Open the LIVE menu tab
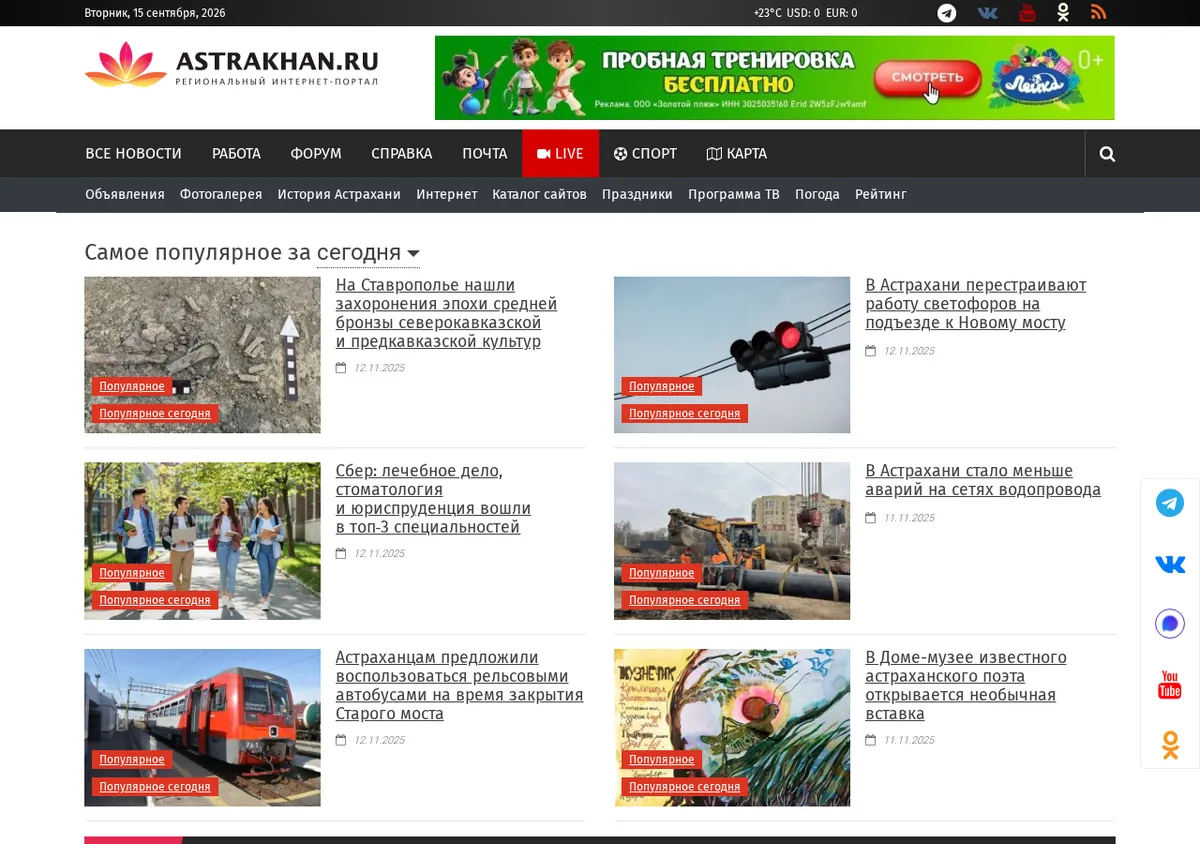The width and height of the screenshot is (1200, 844). [x=560, y=154]
